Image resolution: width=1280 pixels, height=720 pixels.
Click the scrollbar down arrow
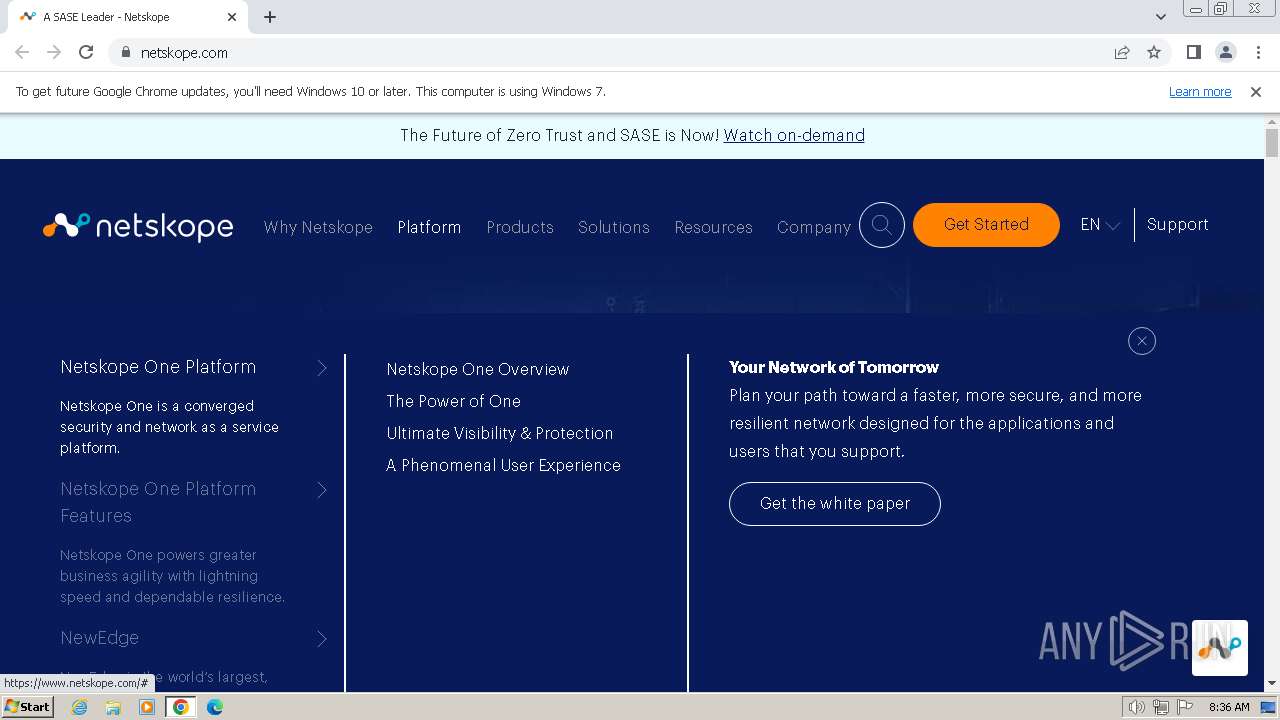(x=1272, y=684)
